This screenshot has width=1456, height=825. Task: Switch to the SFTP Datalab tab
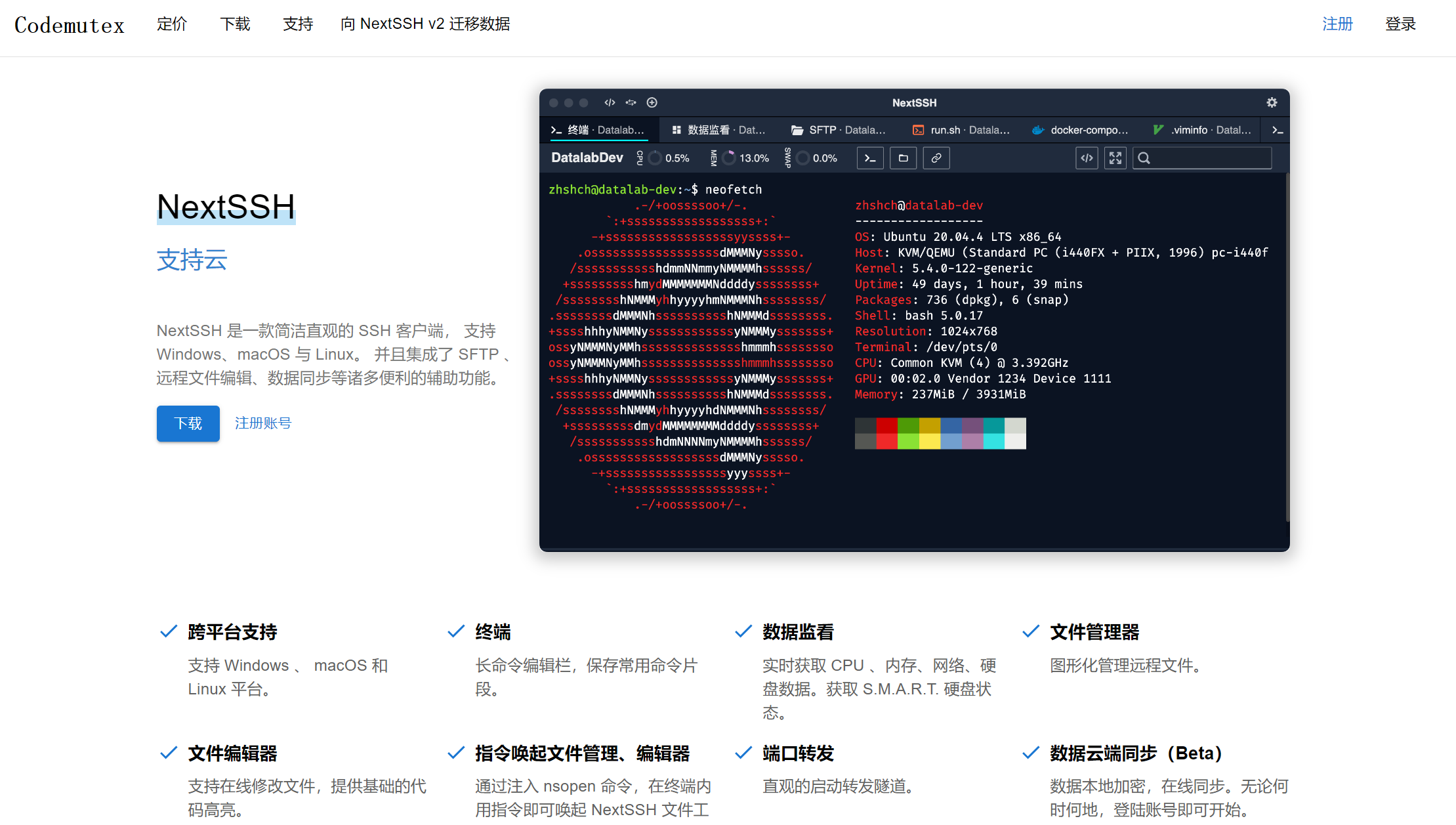click(x=839, y=130)
